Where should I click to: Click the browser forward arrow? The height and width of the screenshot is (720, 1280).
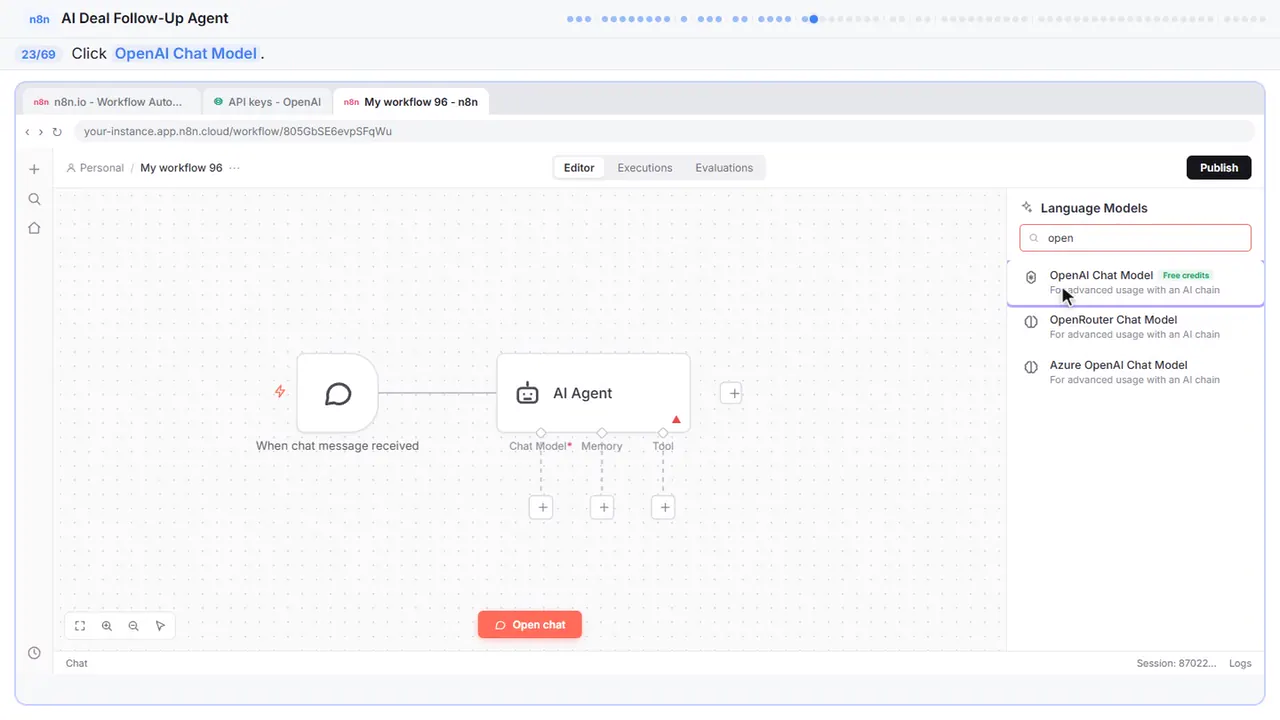click(41, 132)
